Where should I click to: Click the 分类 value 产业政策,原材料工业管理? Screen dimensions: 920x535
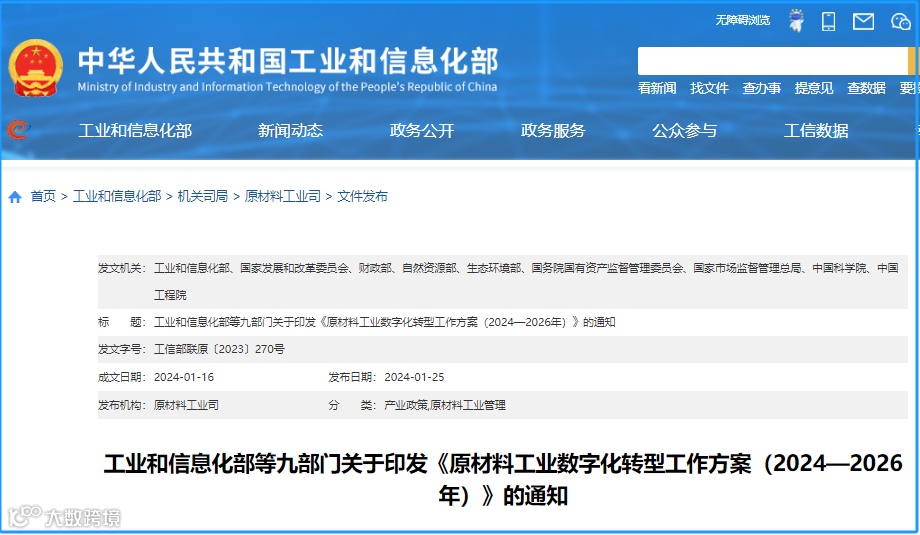point(445,405)
